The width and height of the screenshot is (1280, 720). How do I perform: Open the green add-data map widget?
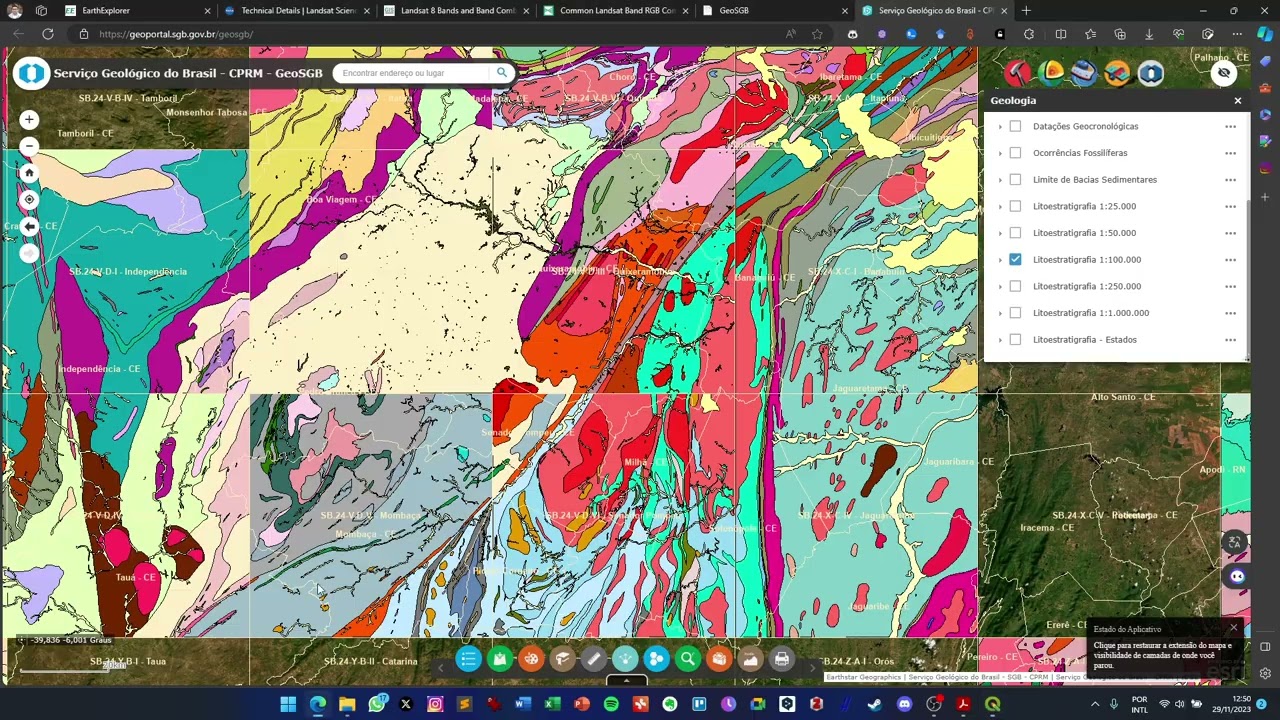[x=499, y=658]
